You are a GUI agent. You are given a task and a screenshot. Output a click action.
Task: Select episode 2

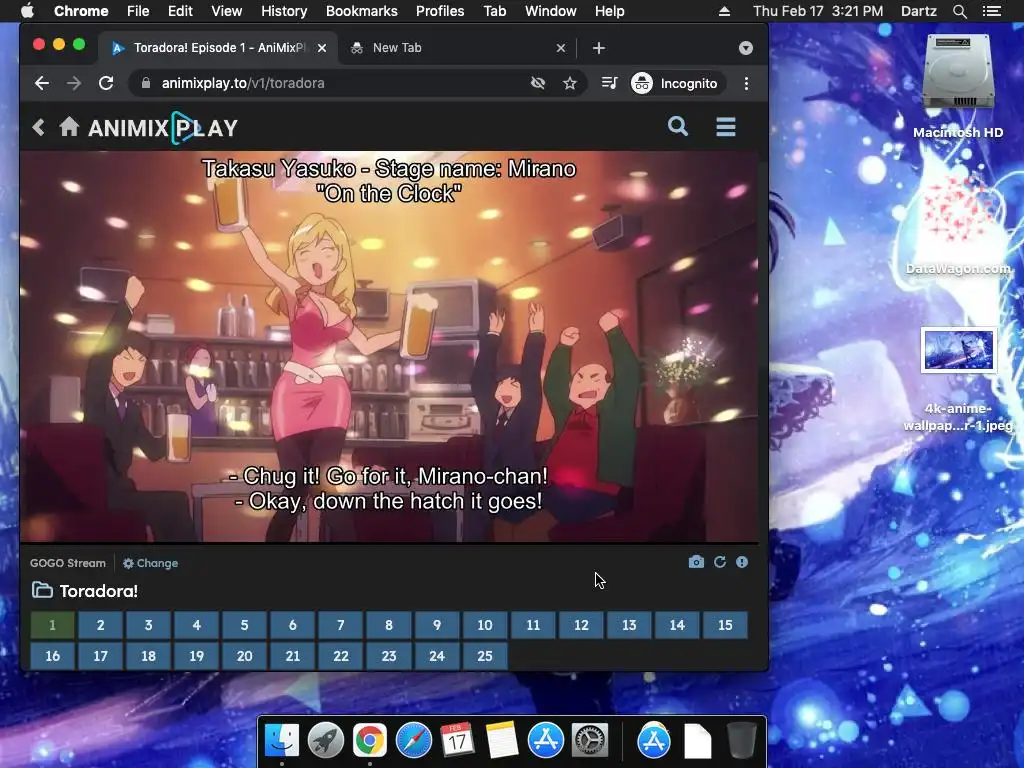point(101,625)
